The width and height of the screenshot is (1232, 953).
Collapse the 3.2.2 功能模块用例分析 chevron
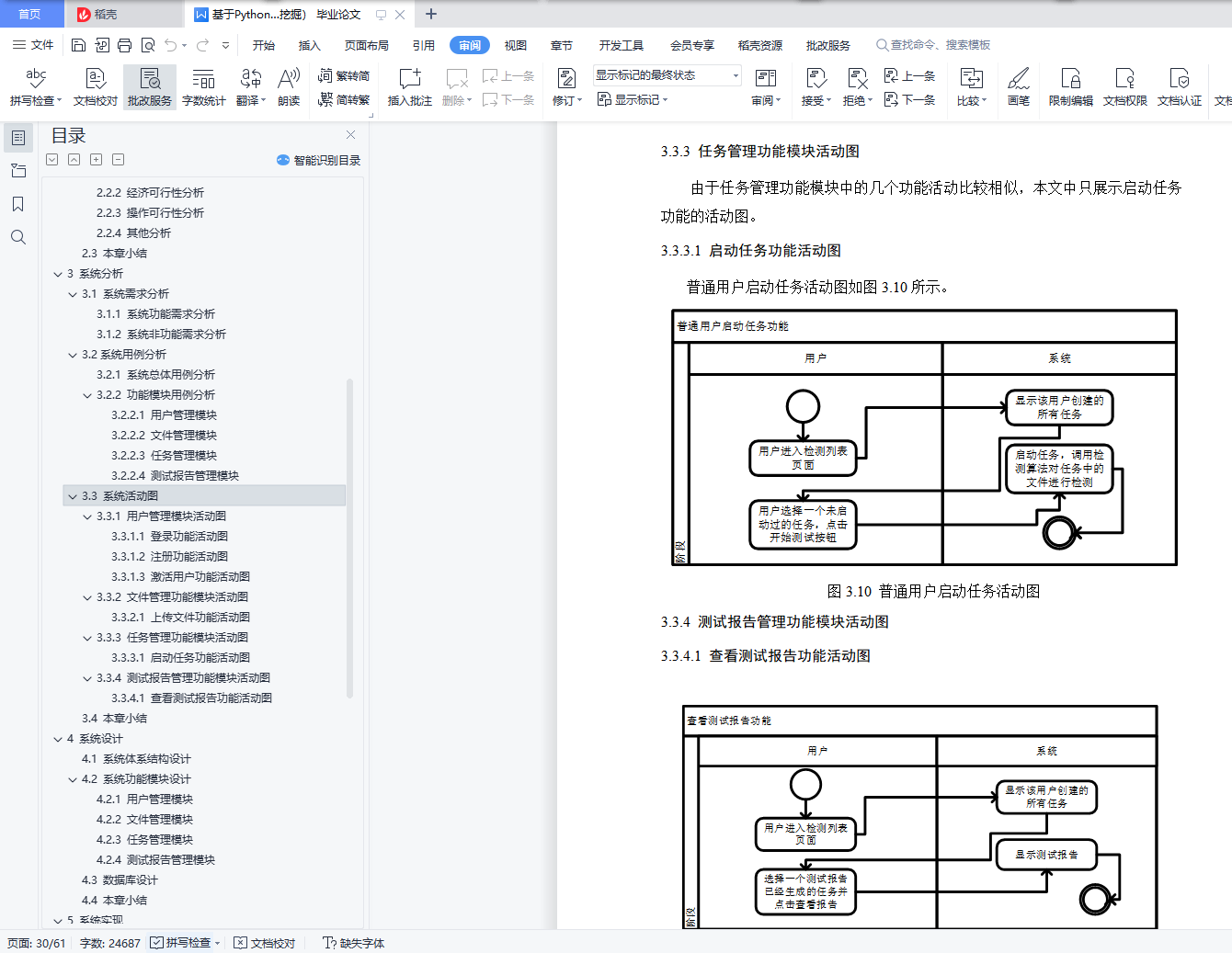click(x=87, y=395)
